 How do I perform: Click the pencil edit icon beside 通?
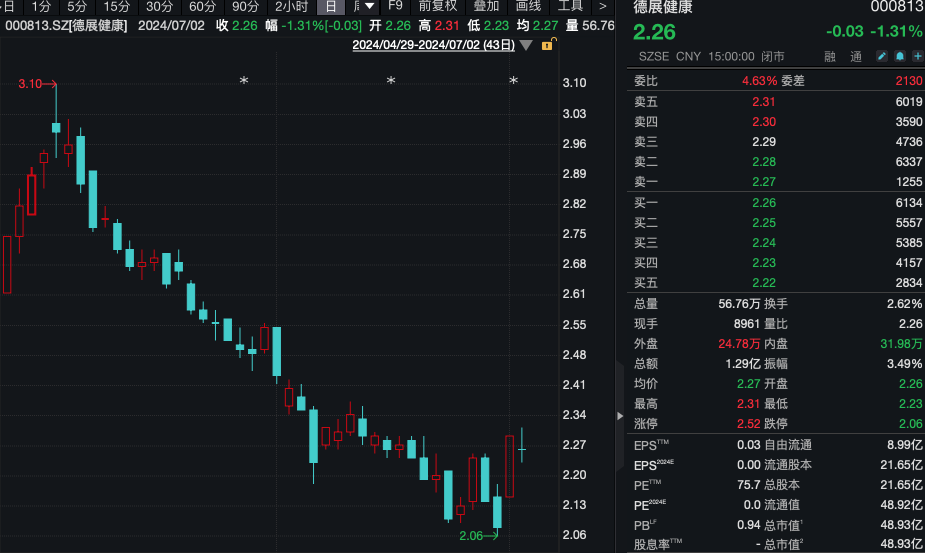[882, 57]
